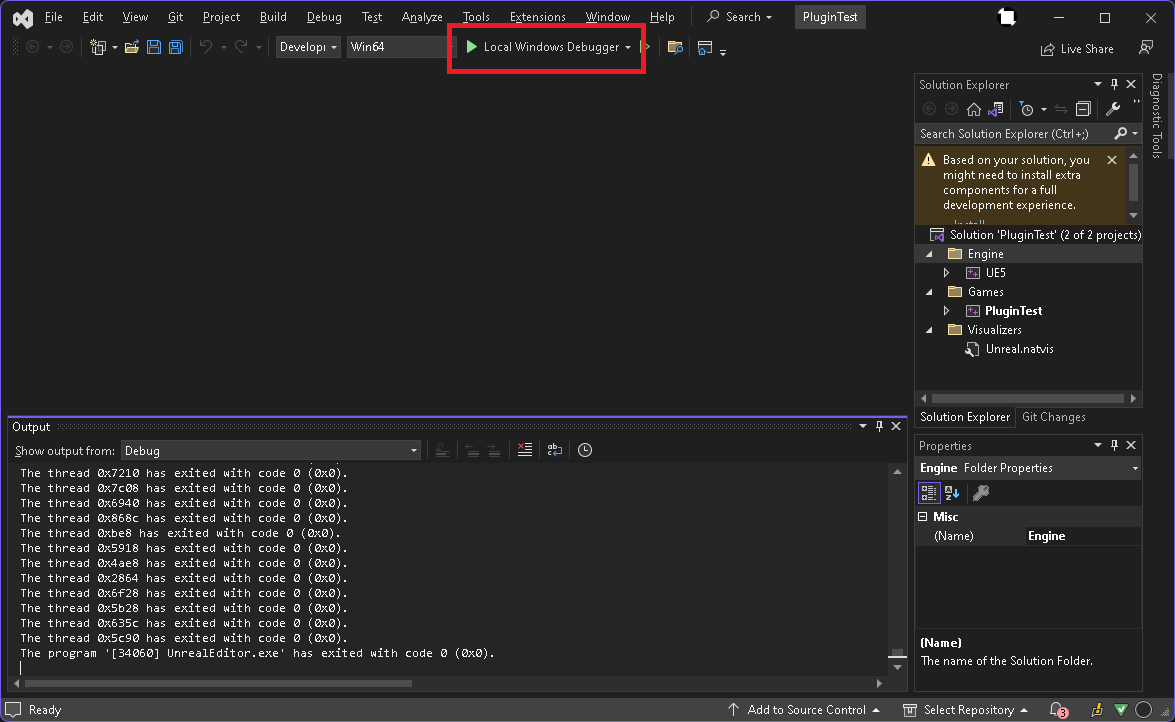Collapse the Misc property category

(x=922, y=517)
